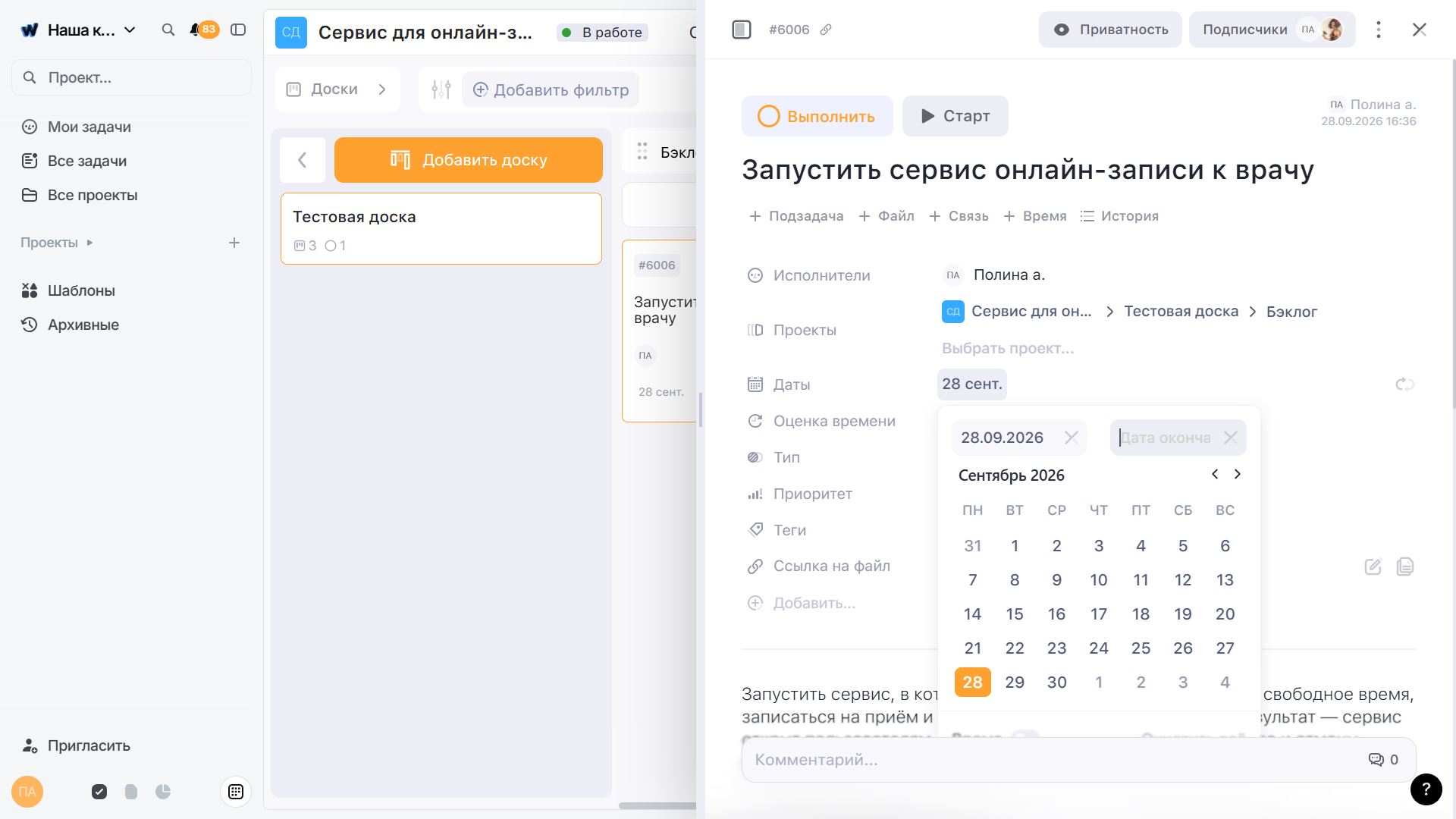Mark the task done with Выполнить

point(817,116)
